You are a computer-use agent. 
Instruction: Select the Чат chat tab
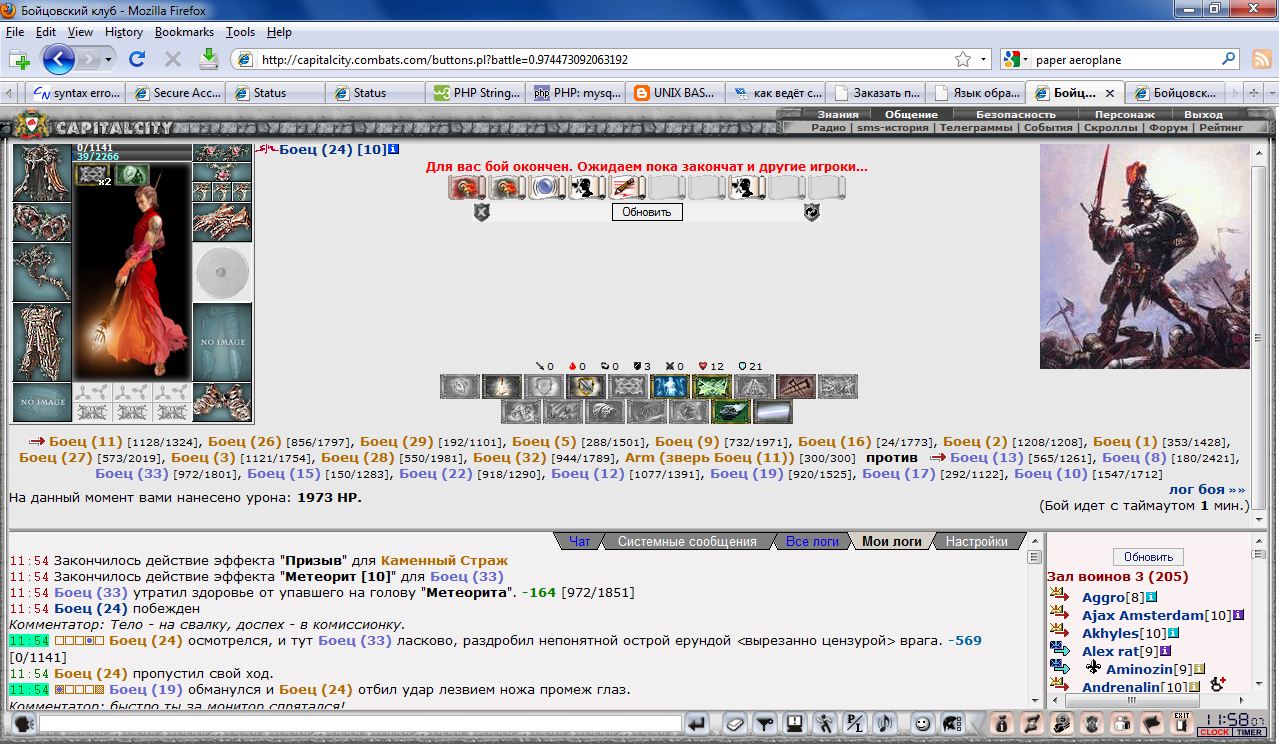pos(580,541)
